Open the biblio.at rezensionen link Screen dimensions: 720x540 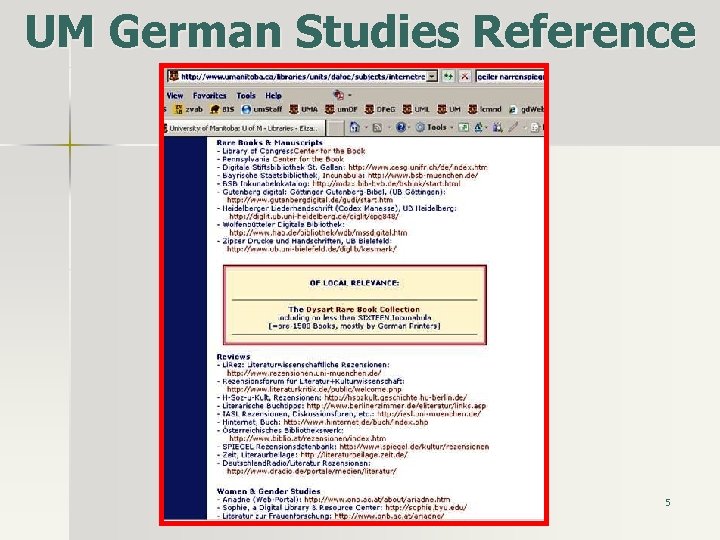pos(307,438)
